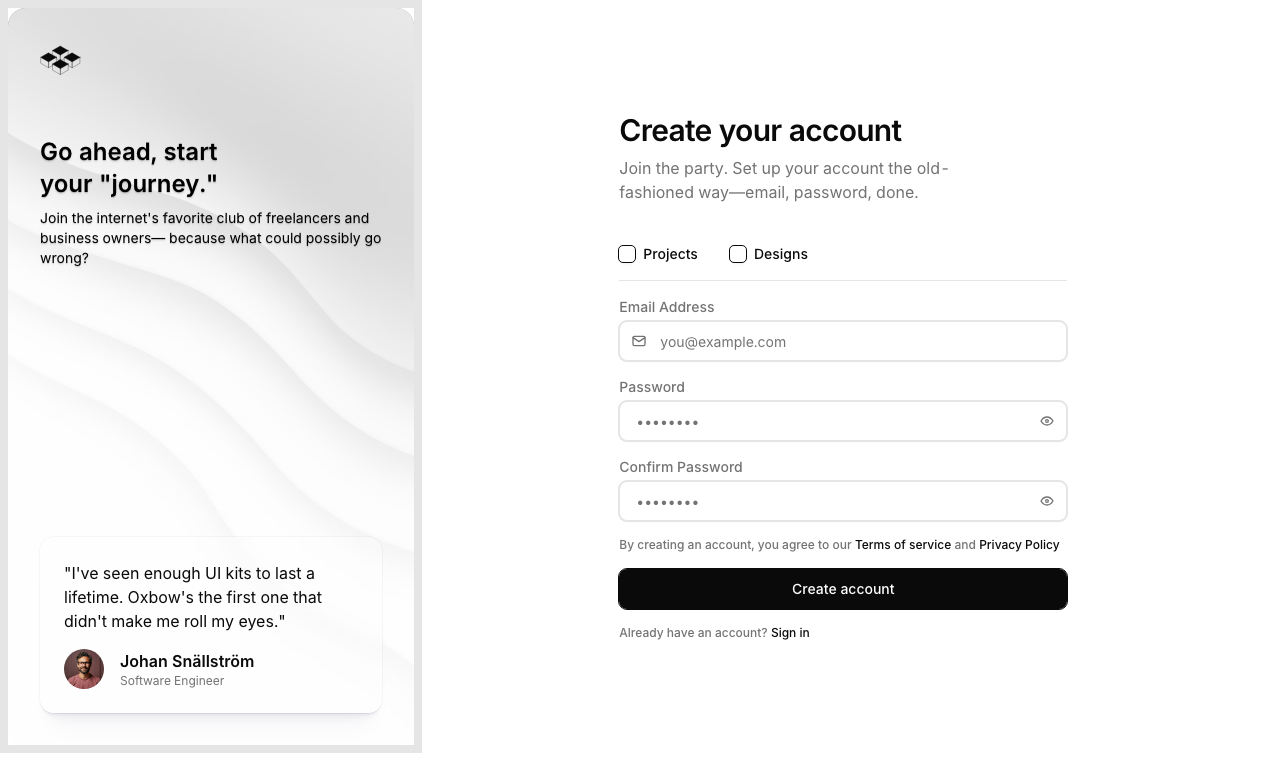The height and width of the screenshot is (769, 1280).
Task: Click the Oxbow logo icon
Action: [60, 60]
